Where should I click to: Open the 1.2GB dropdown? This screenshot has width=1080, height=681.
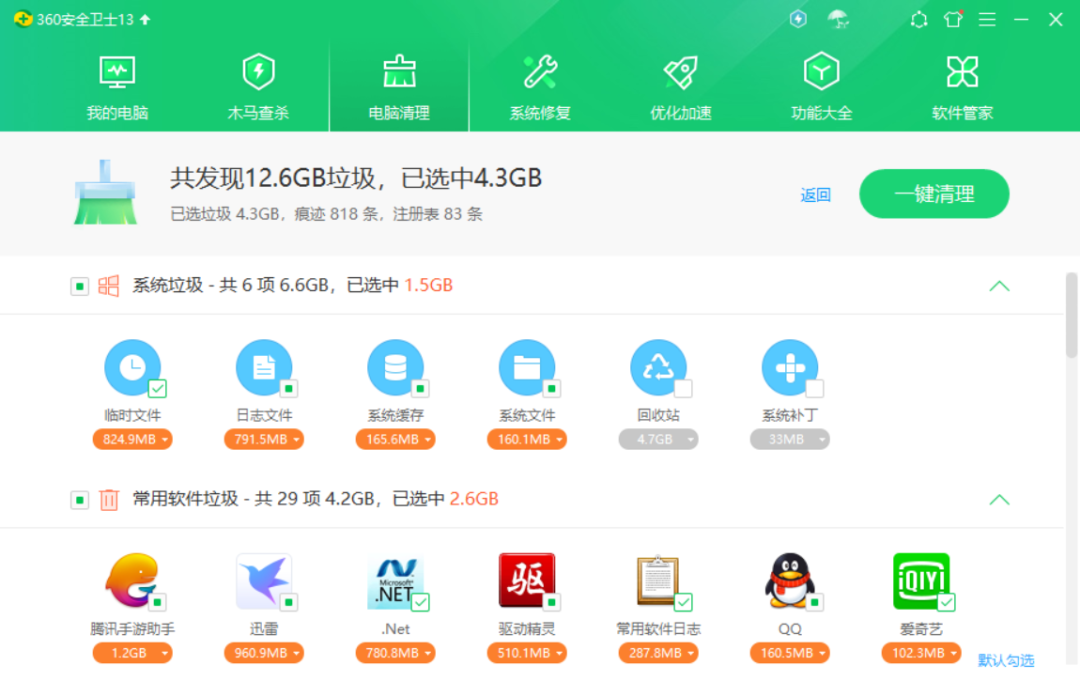[132, 653]
